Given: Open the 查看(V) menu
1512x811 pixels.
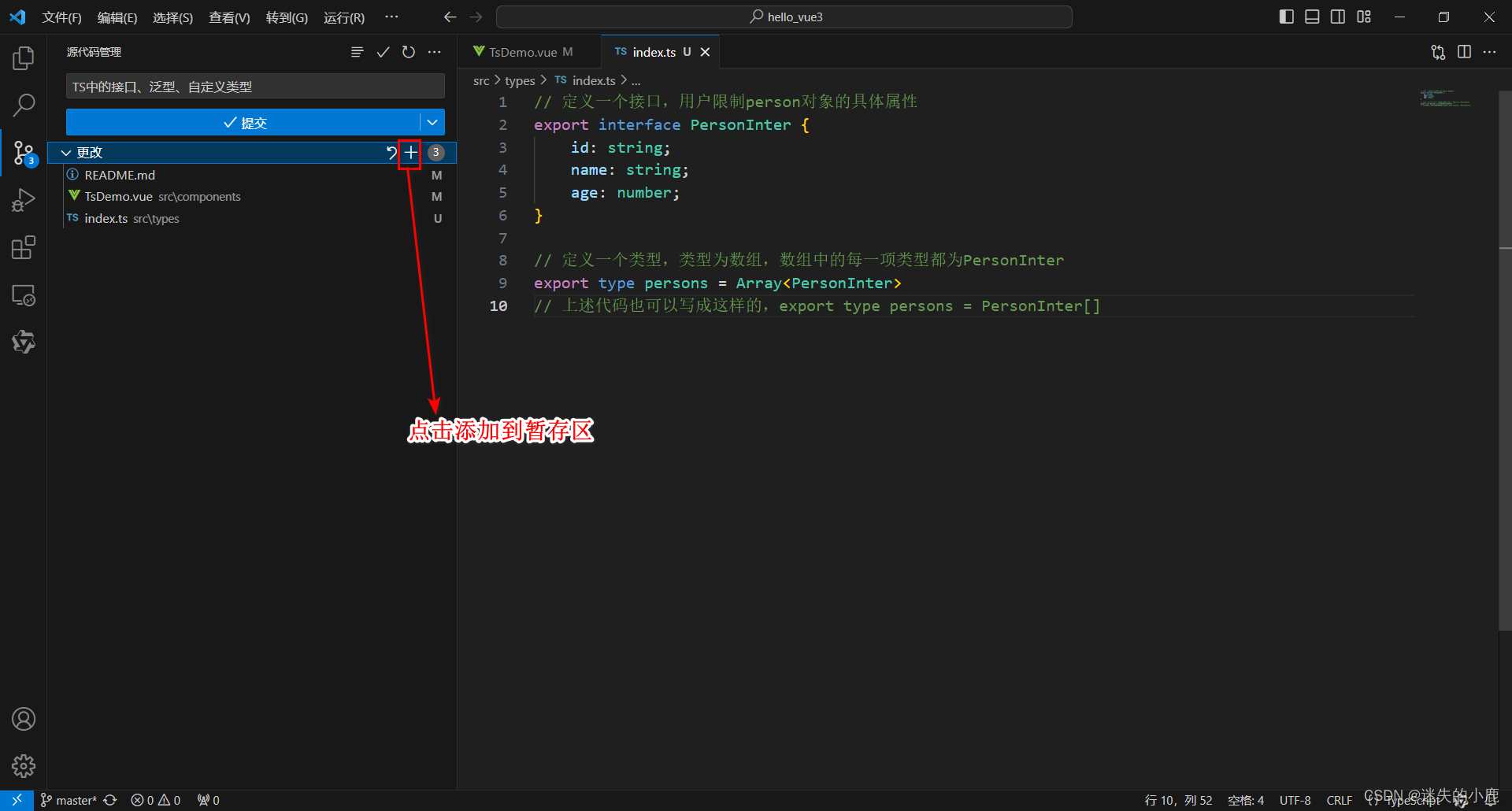Looking at the screenshot, I should pos(229,17).
